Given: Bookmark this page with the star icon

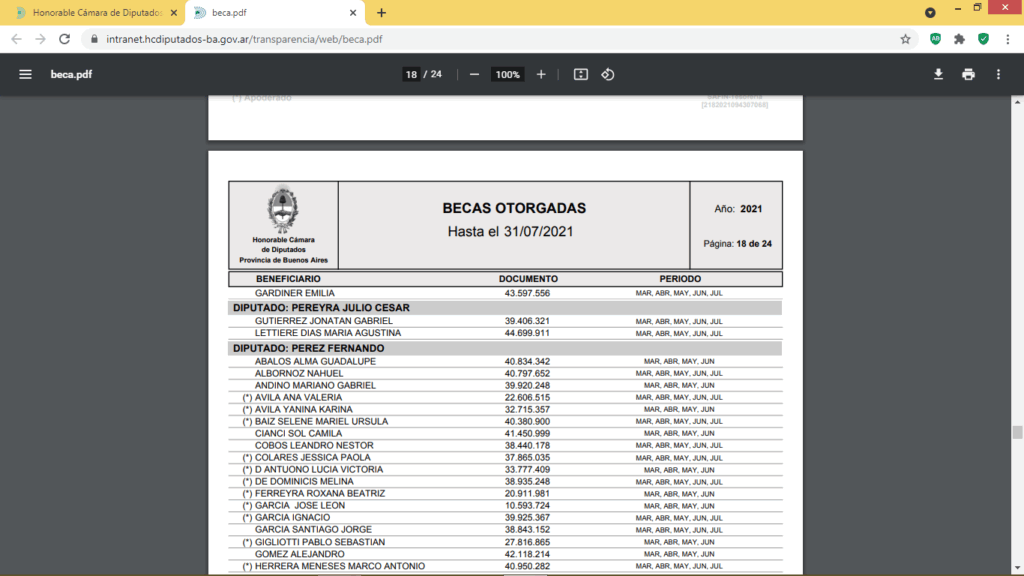Looking at the screenshot, I should 905,39.
